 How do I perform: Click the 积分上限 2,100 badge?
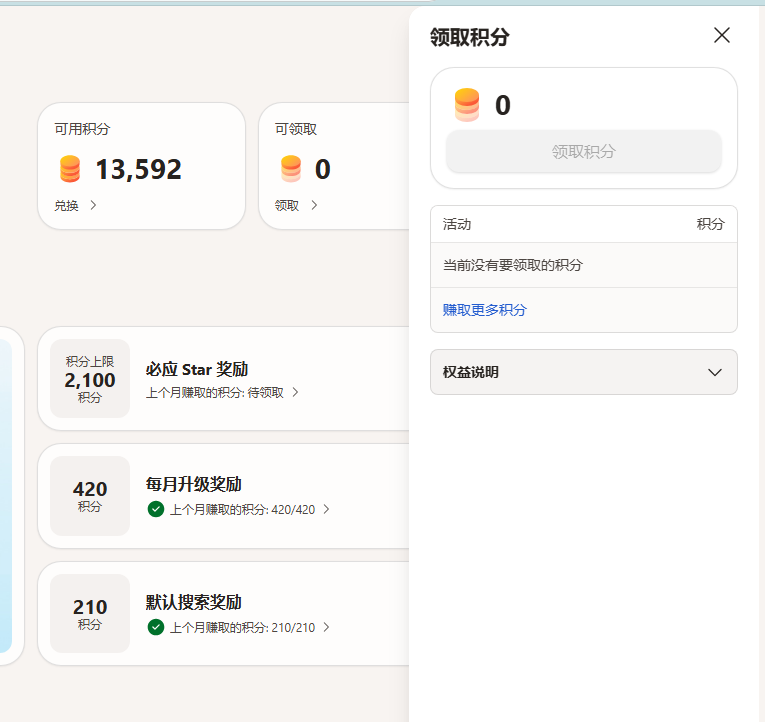[90, 379]
